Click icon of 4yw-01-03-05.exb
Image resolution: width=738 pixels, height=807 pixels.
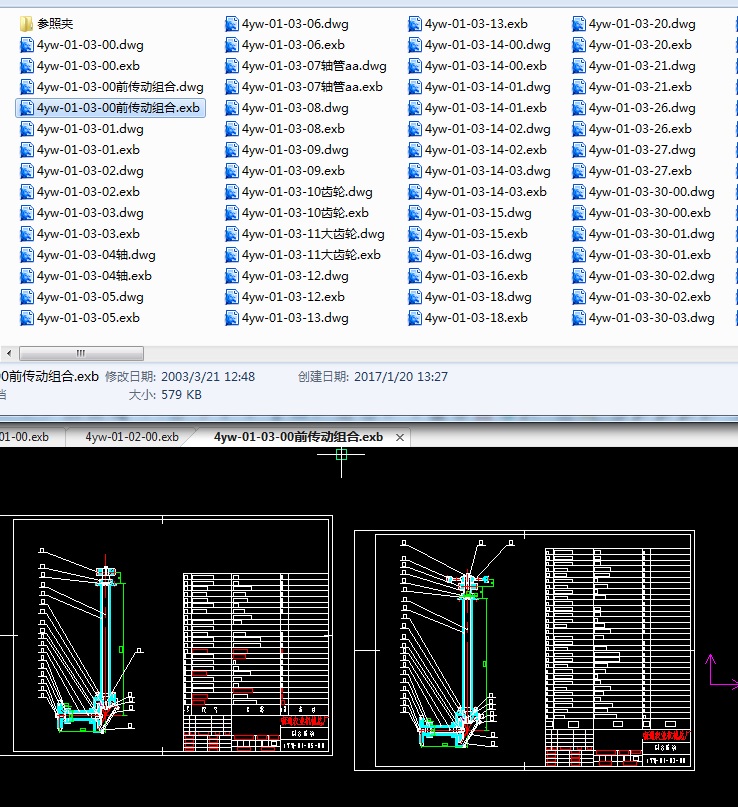click(x=26, y=318)
